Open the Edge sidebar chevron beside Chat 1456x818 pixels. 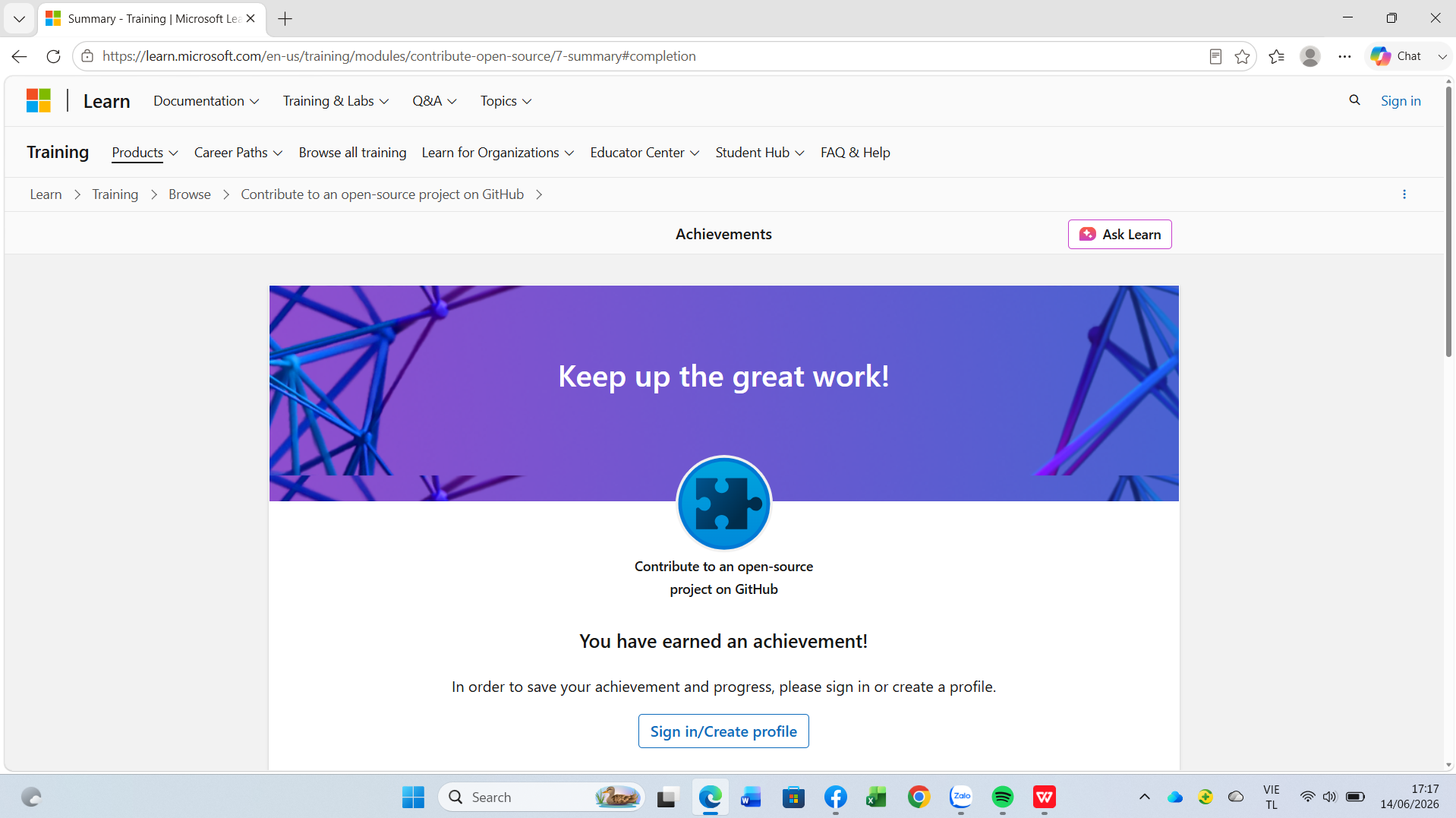1442,56
